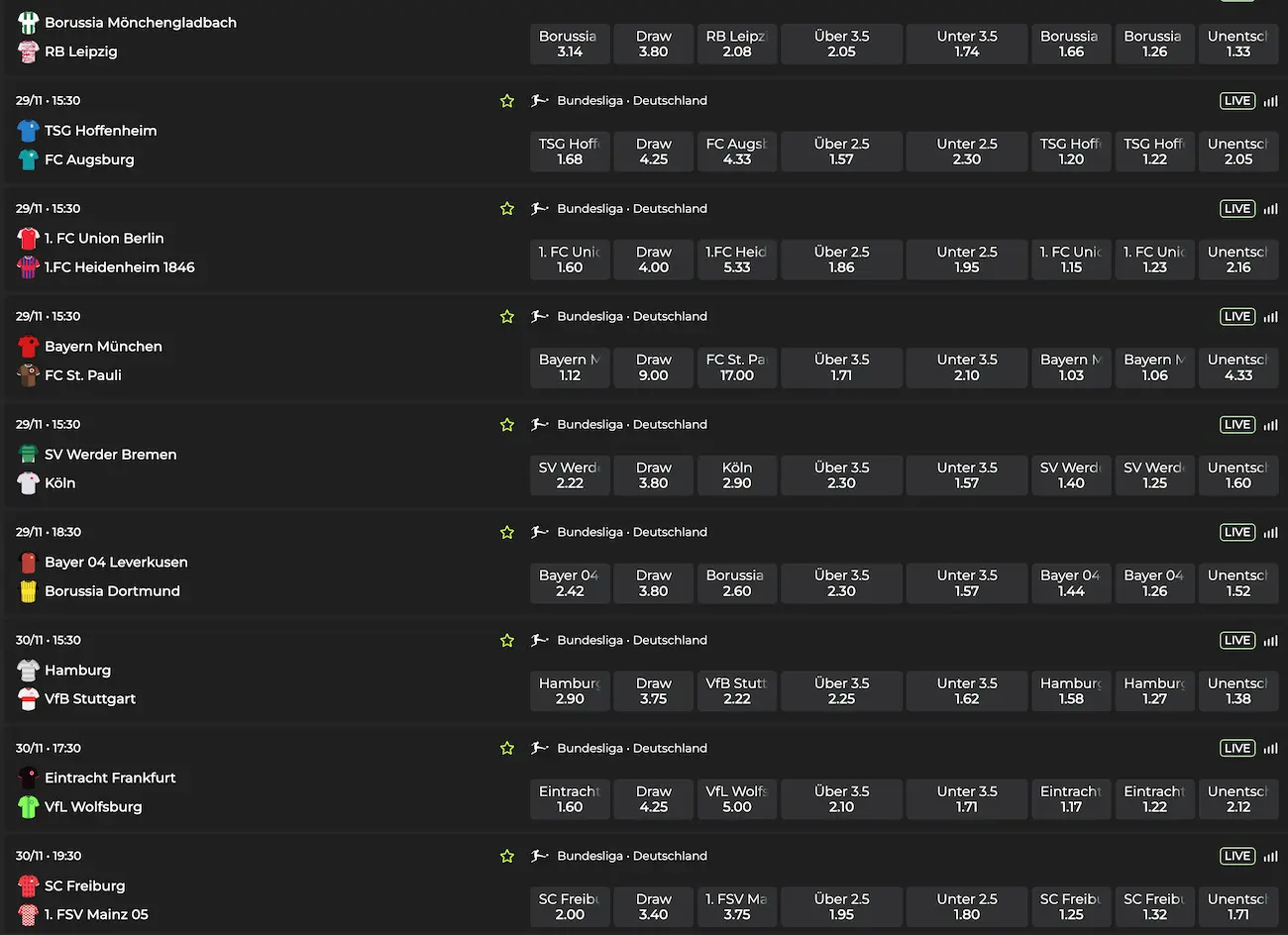The height and width of the screenshot is (935, 1288).
Task: Select Über 2.5 at 1.86 for Union Berlin
Action: tap(841, 260)
